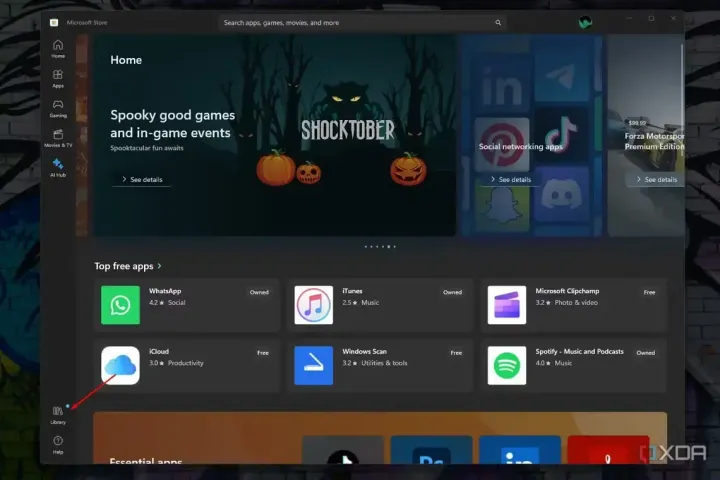Click the user profile avatar
The width and height of the screenshot is (720, 480).
tap(585, 21)
